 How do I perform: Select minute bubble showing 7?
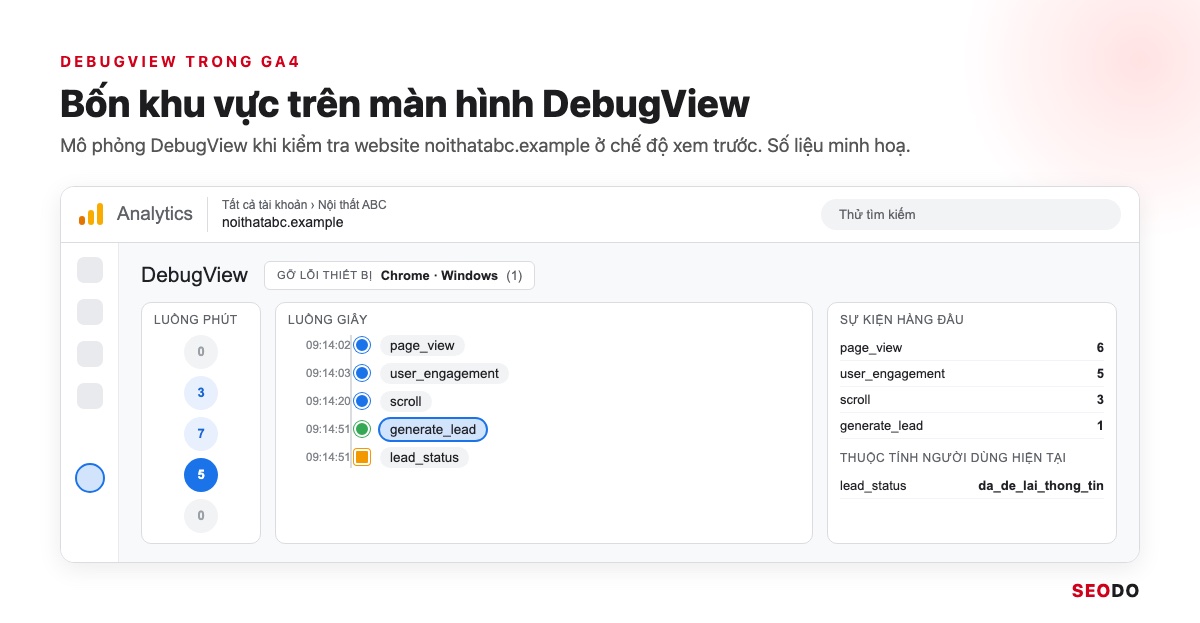[201, 434]
